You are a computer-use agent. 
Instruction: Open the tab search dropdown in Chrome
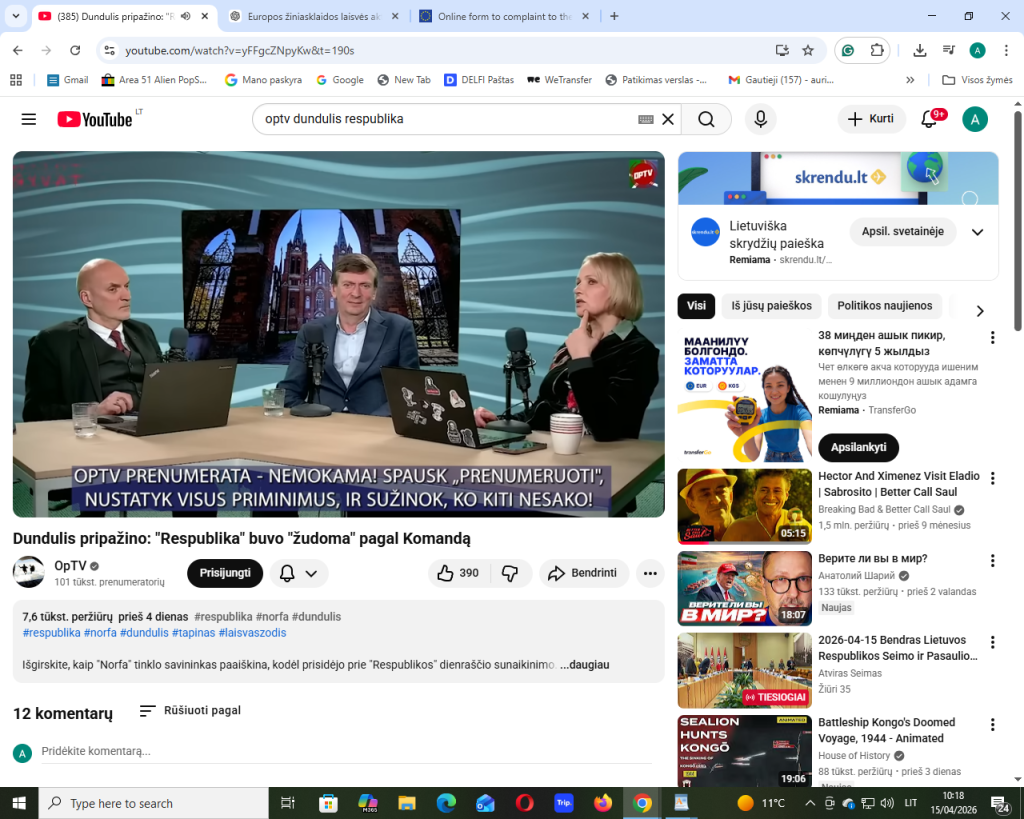16,16
